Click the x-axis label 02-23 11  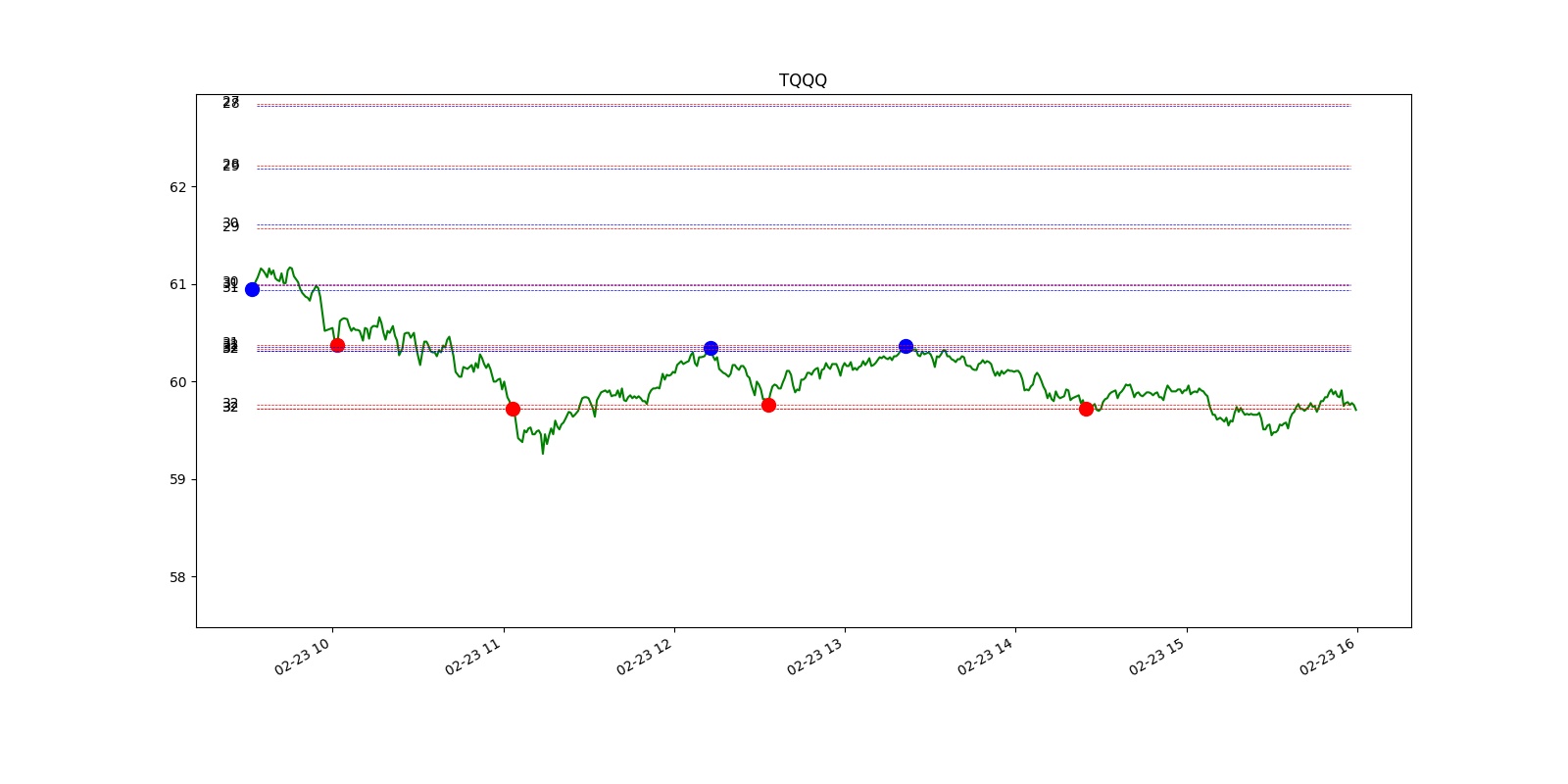tap(473, 657)
